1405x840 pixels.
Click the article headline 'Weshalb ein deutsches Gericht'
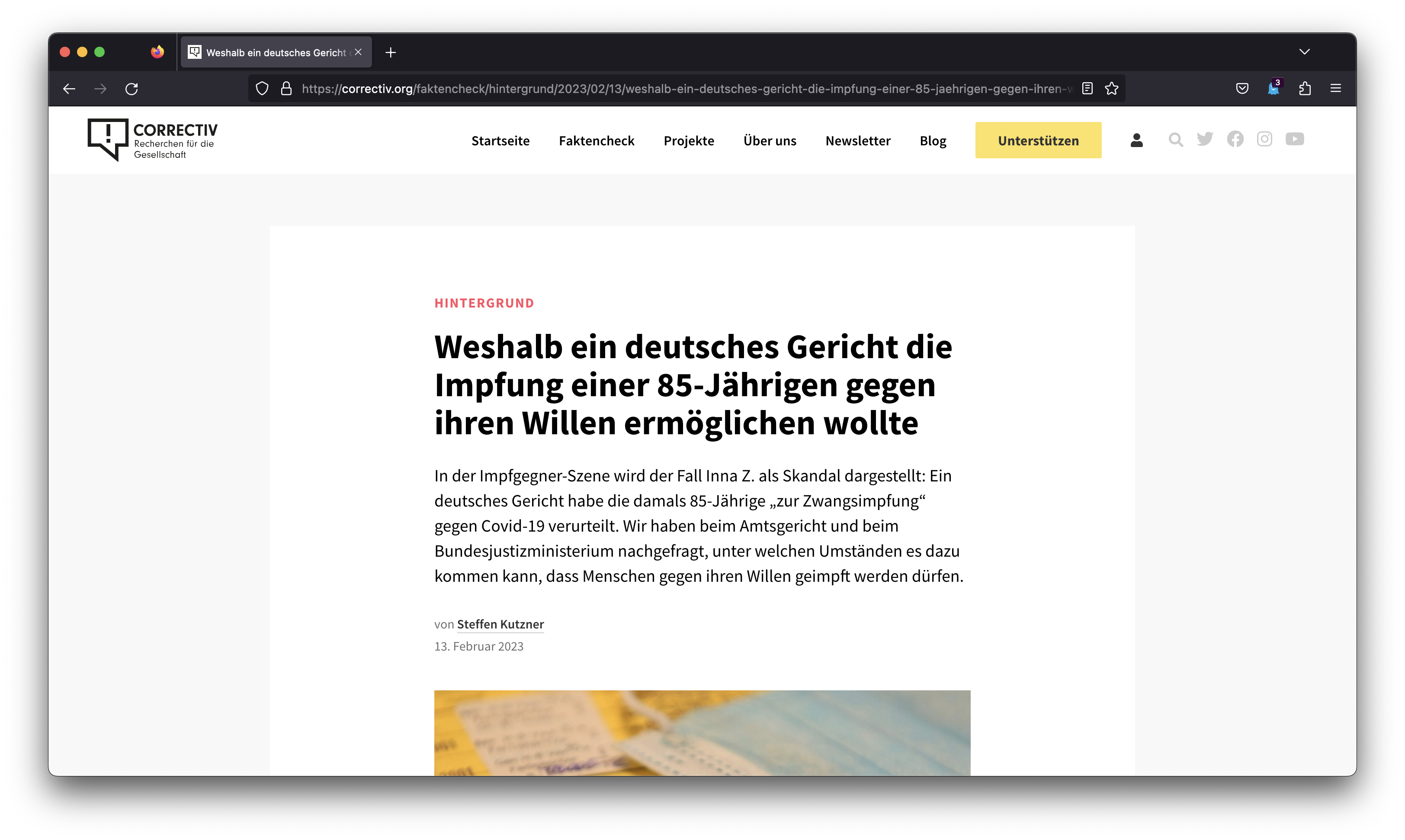tap(693, 385)
